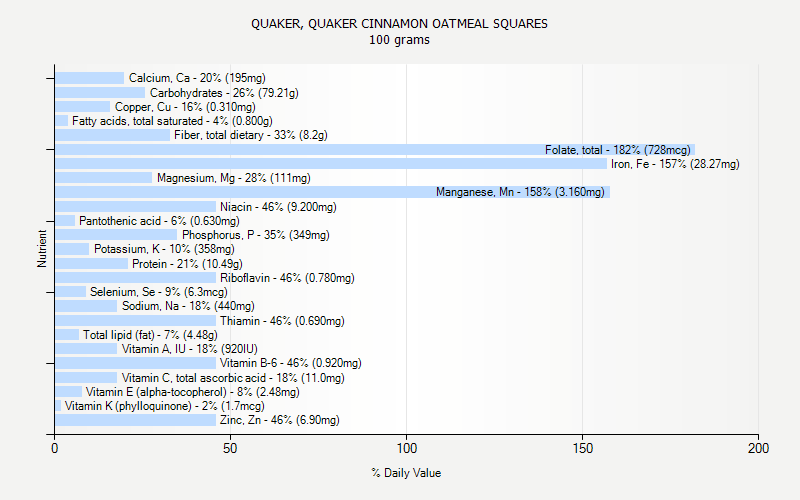800x500 pixels.
Task: Click the Phosphorus bar
Action: click(116, 235)
